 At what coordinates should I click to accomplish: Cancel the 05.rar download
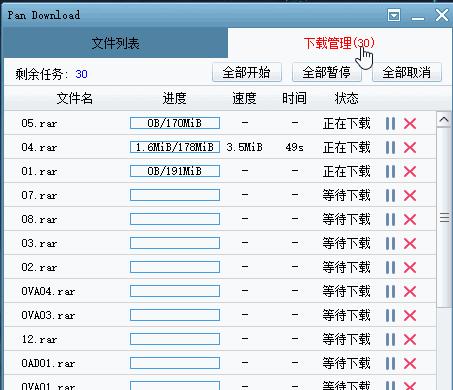pyautogui.click(x=410, y=124)
